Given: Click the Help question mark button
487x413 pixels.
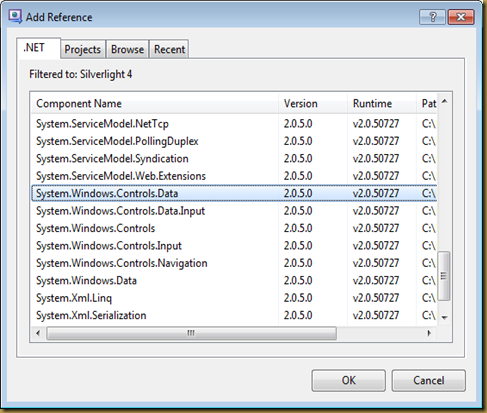Looking at the screenshot, I should pyautogui.click(x=432, y=17).
